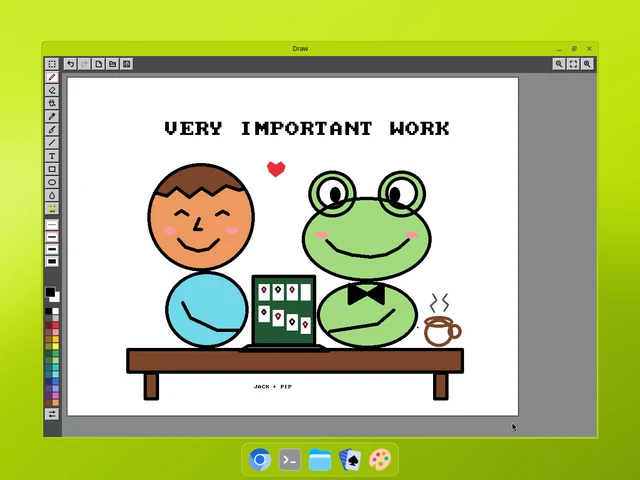Select the Rectangle shape tool
This screenshot has height=480, width=640.
click(52, 169)
